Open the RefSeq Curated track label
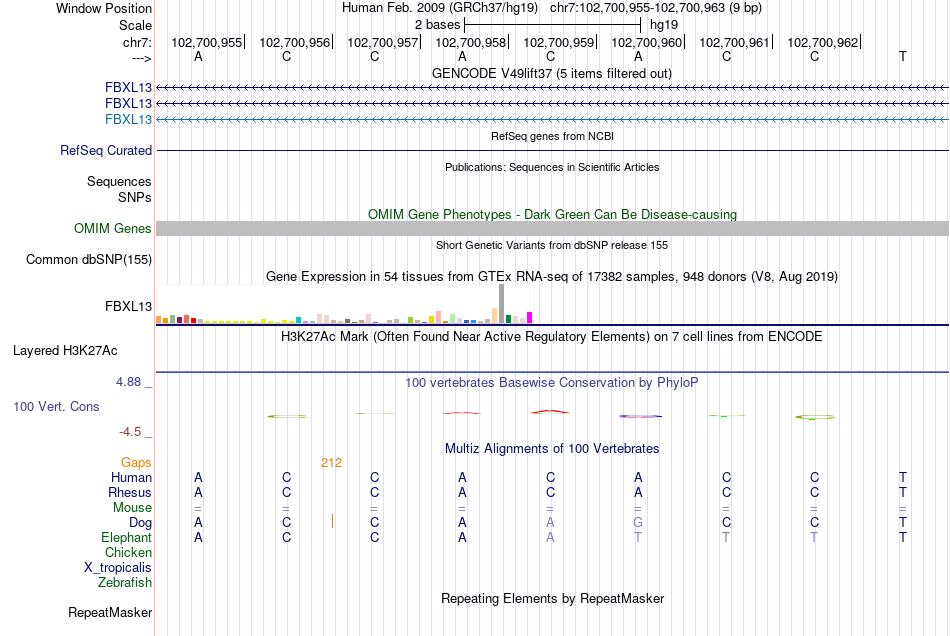Viewport: 950px width, 636px height. 106,150
